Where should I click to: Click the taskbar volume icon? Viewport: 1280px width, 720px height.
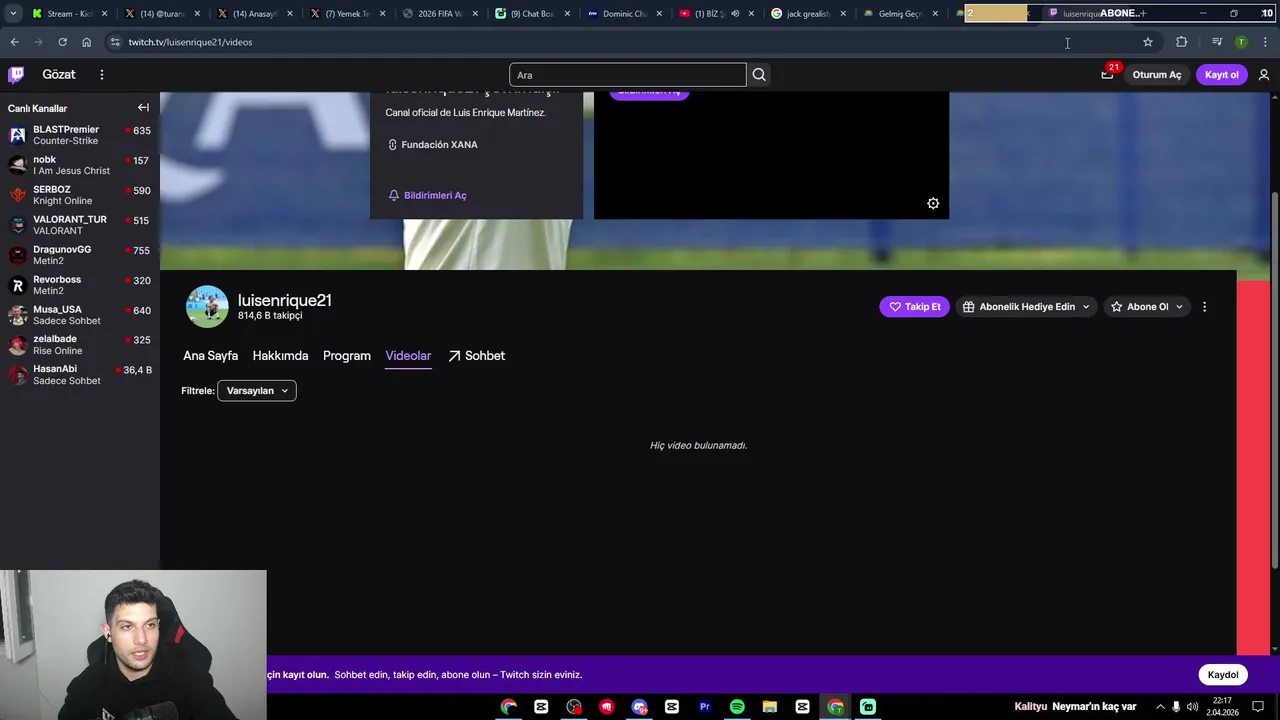1192,707
